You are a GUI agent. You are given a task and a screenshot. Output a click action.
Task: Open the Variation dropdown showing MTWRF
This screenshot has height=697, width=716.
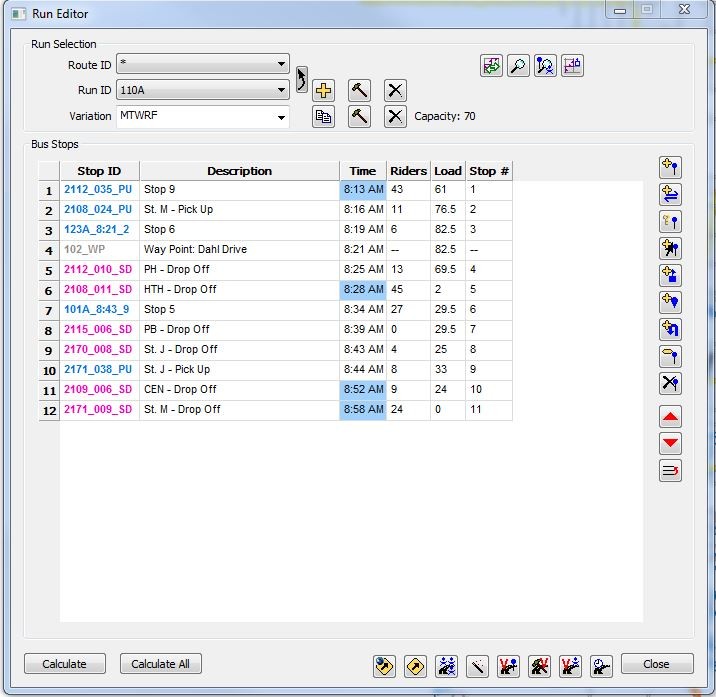pos(203,116)
